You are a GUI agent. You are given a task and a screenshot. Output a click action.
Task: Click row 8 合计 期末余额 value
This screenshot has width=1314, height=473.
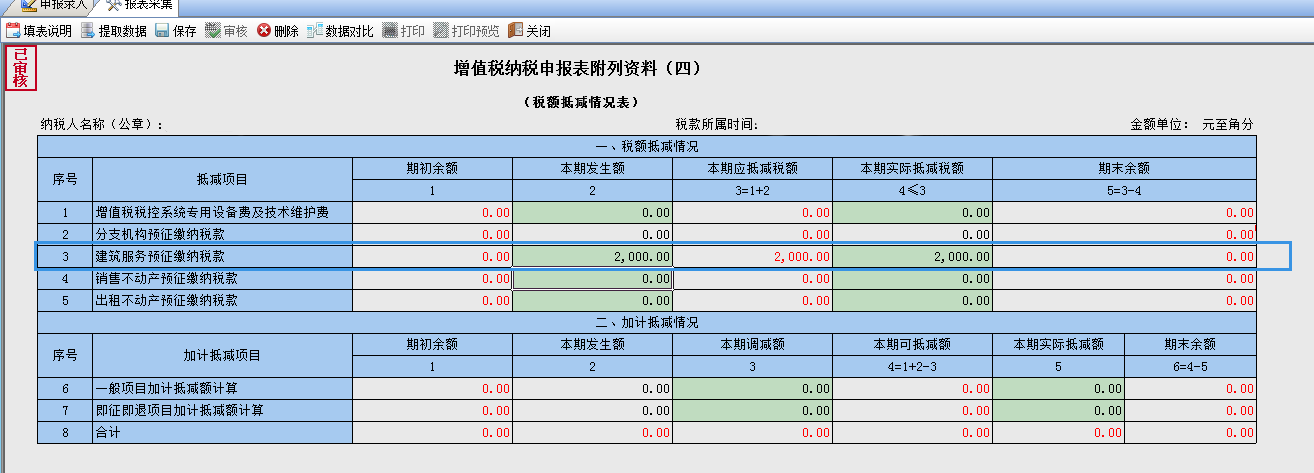(1190, 432)
